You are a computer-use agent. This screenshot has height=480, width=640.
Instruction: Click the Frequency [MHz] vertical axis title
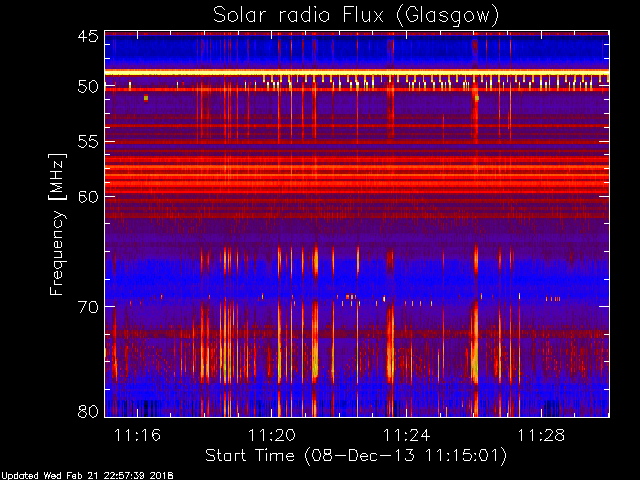tap(57, 224)
